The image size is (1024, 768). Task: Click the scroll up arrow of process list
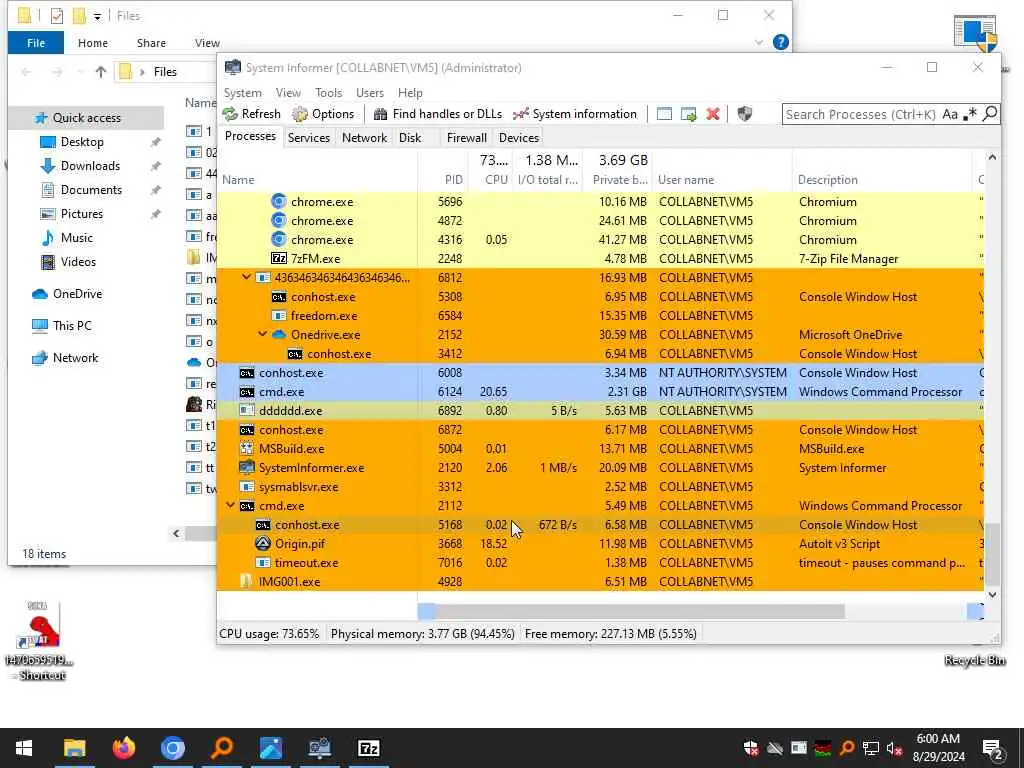(x=992, y=157)
